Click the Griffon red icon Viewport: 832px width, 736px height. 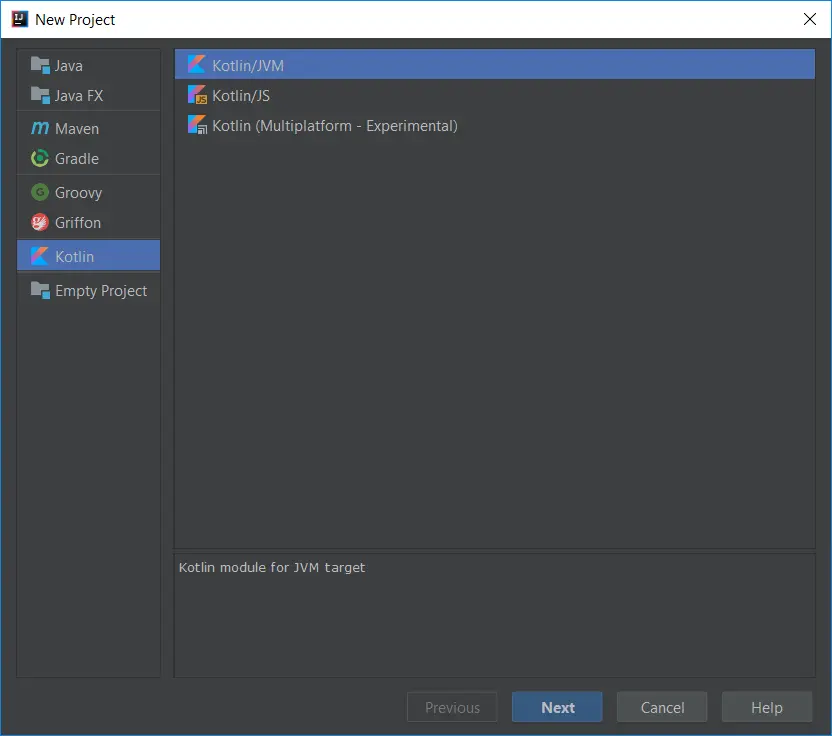pyautogui.click(x=40, y=222)
